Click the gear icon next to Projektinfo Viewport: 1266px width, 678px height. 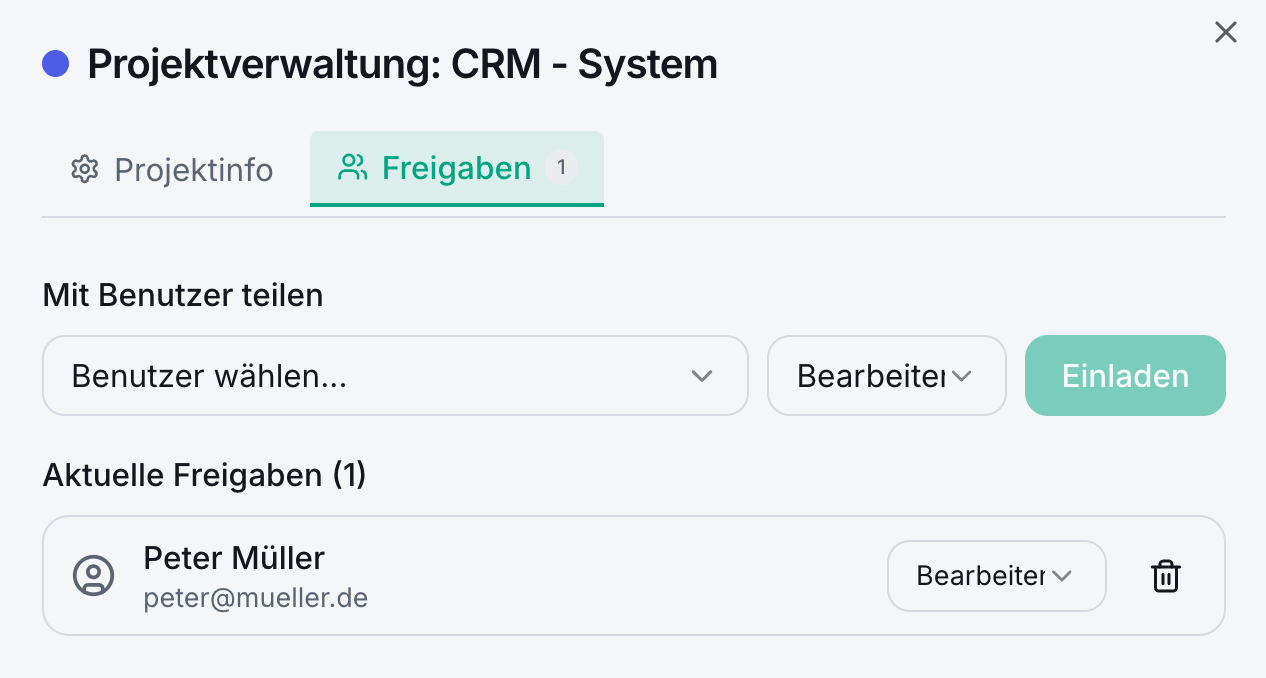85,169
